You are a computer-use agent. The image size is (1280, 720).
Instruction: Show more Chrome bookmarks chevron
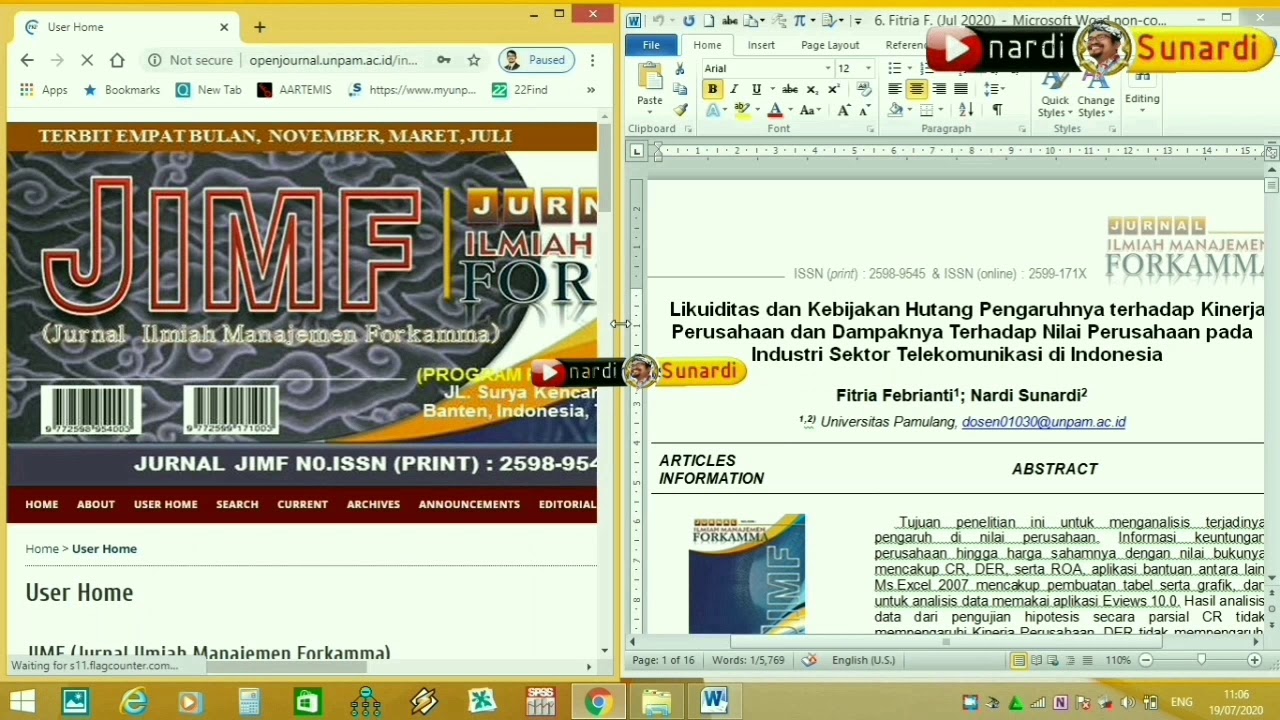[590, 90]
